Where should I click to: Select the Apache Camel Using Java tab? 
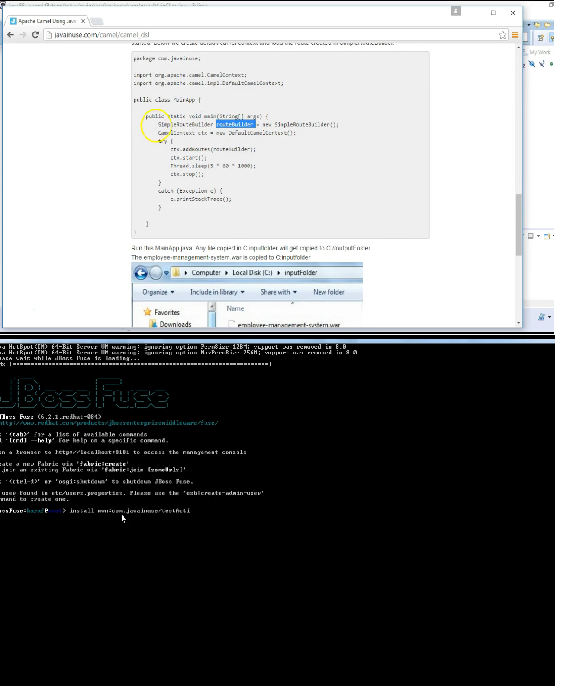tap(47, 21)
